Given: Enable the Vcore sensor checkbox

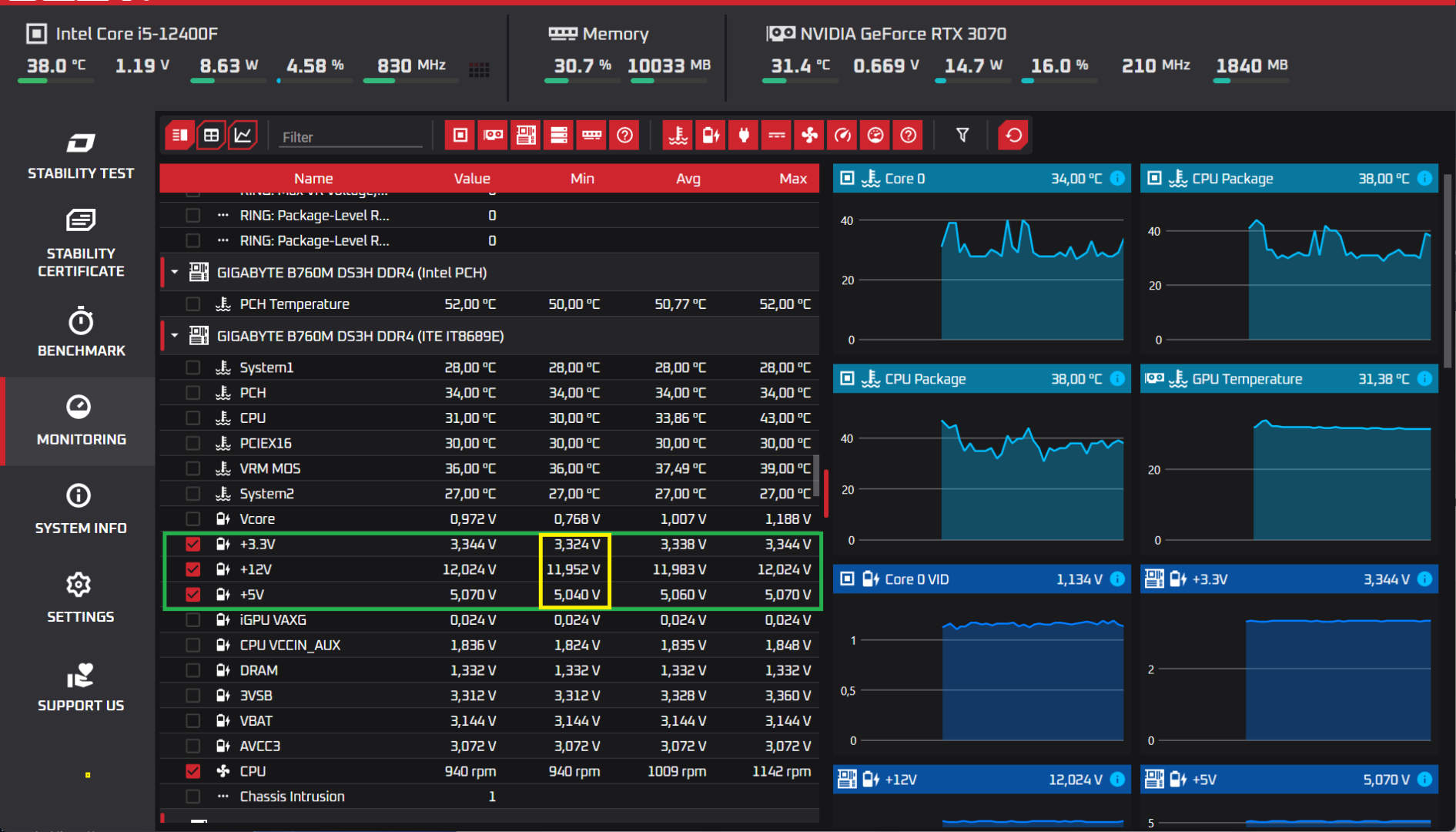Looking at the screenshot, I should coord(192,519).
